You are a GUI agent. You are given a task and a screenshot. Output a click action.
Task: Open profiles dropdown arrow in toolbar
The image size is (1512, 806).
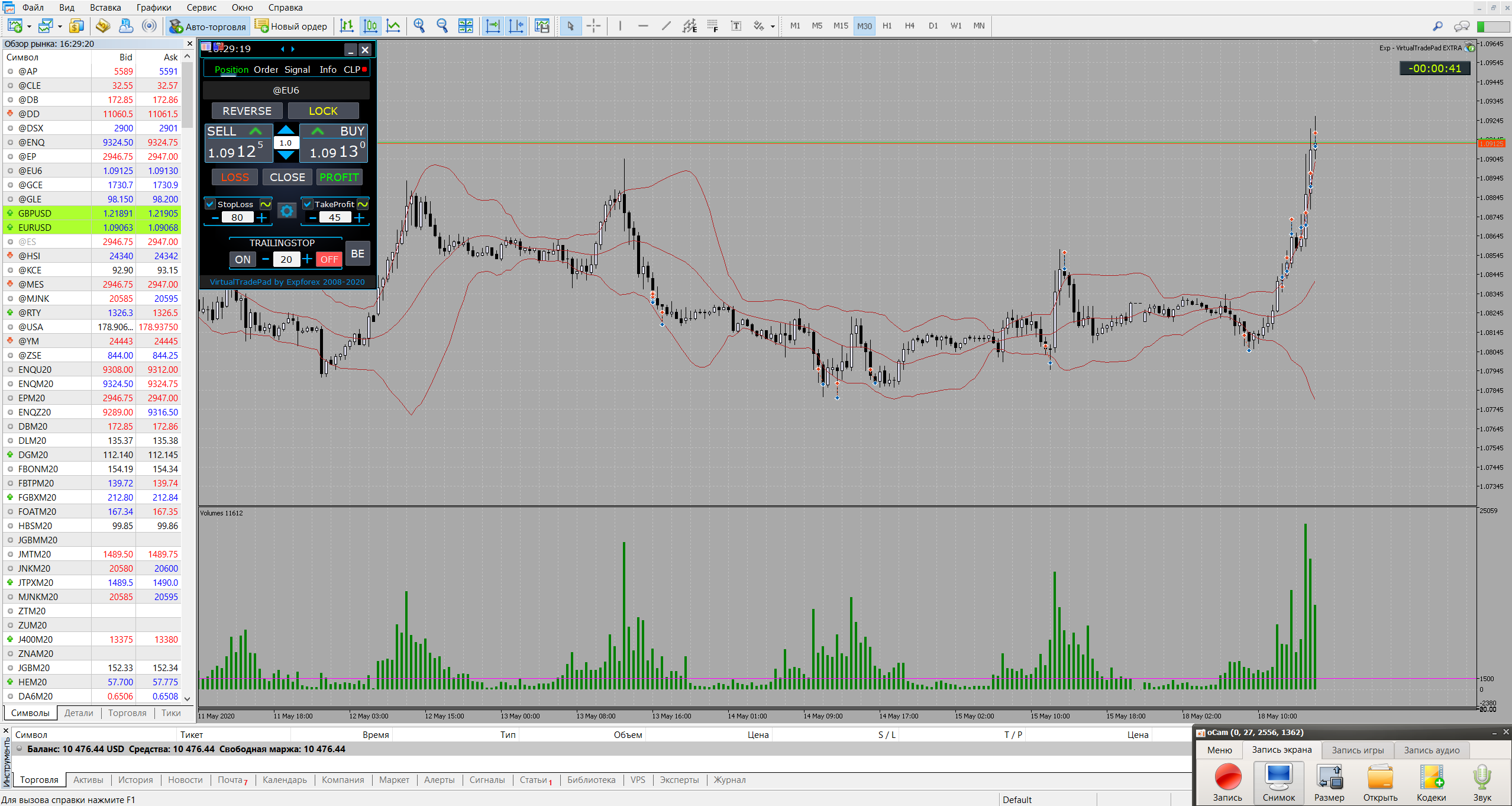[x=60, y=27]
